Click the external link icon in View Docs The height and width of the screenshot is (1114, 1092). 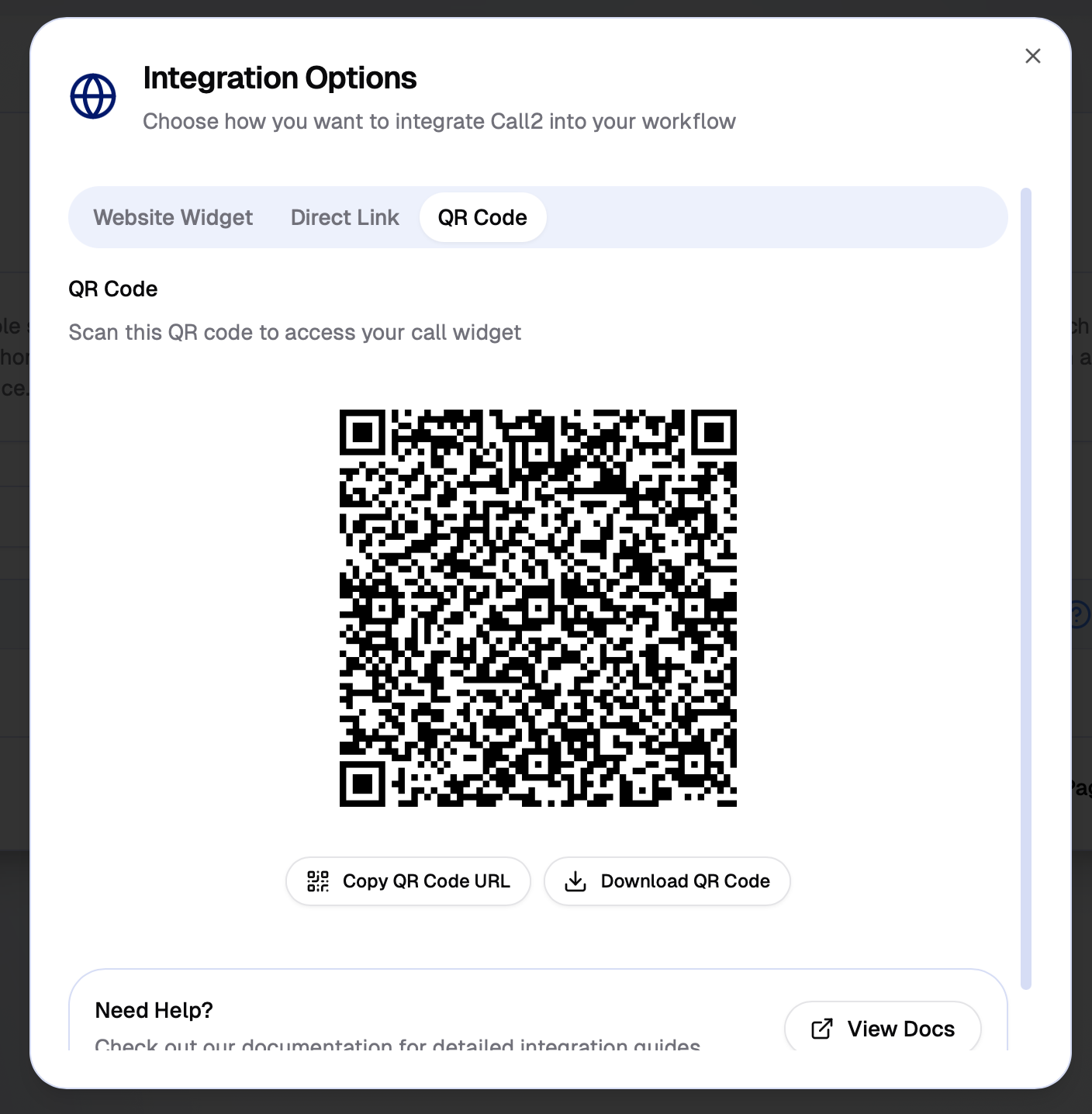pyautogui.click(x=821, y=1029)
